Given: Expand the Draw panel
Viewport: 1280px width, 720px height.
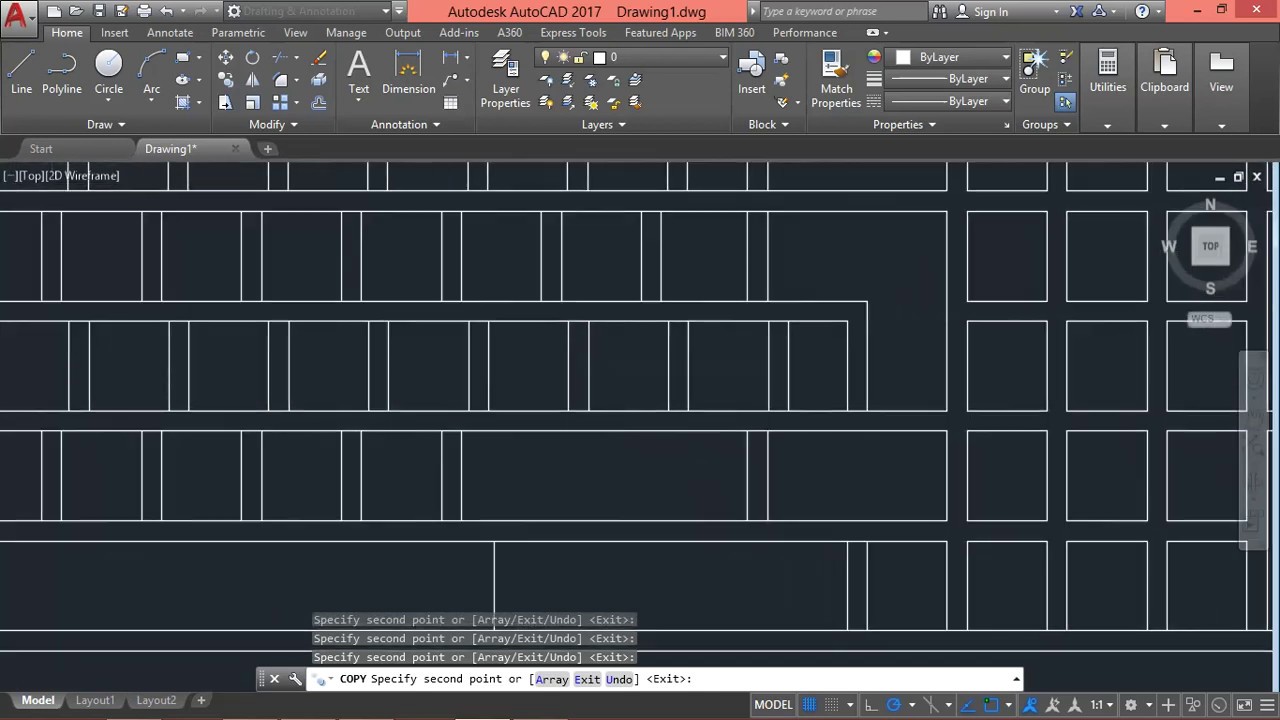Looking at the screenshot, I should [x=106, y=125].
